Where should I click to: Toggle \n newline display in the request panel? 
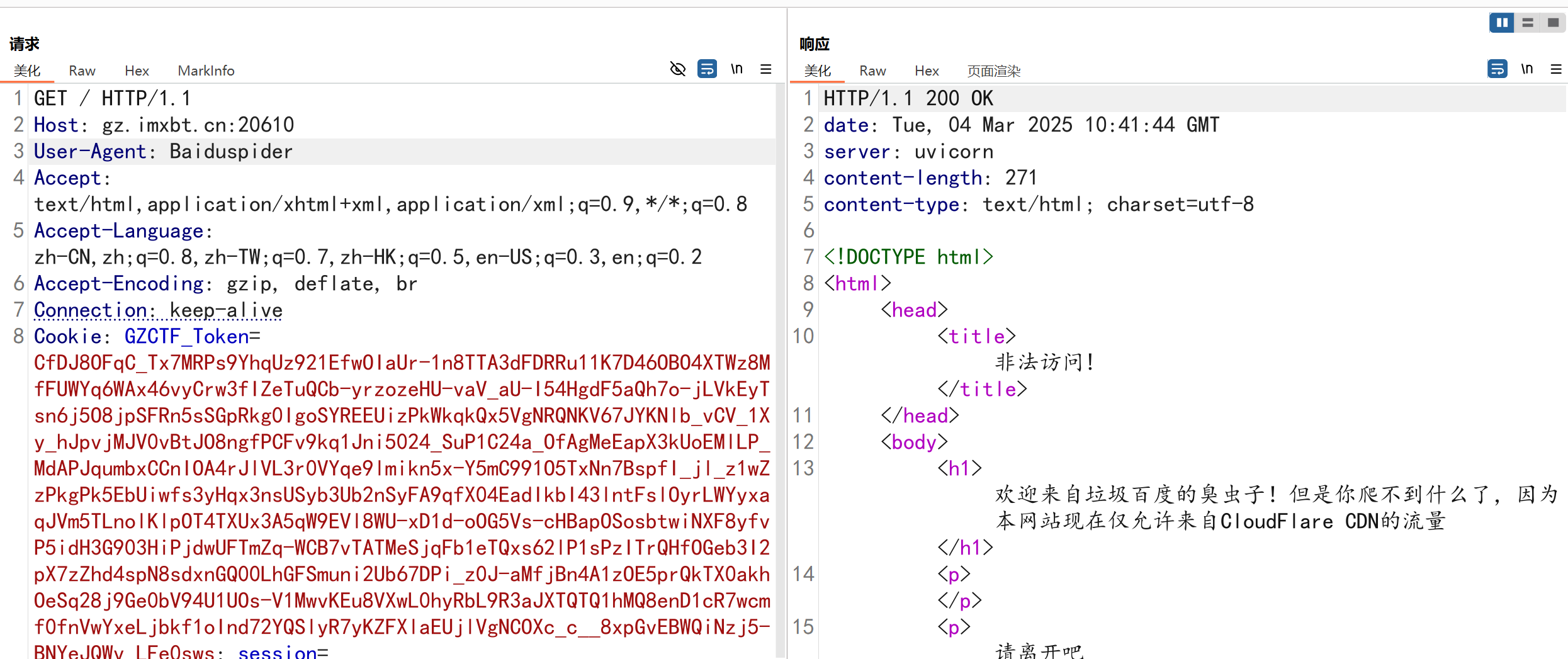pyautogui.click(x=736, y=69)
